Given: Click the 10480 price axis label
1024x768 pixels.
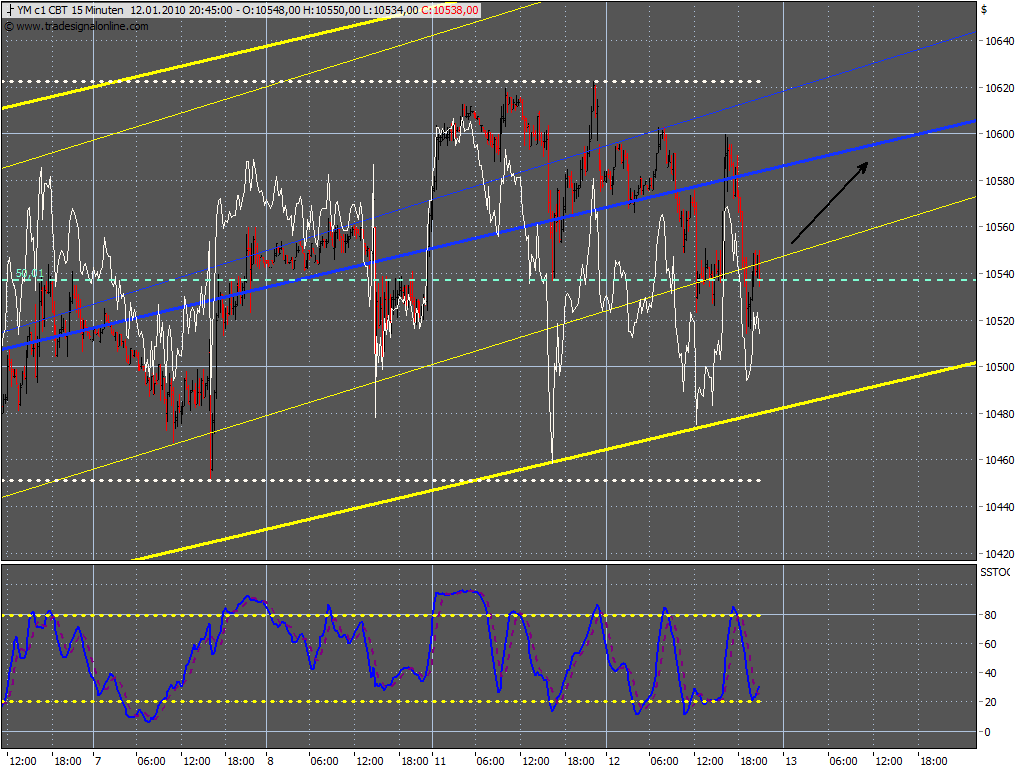Looking at the screenshot, I should [x=999, y=414].
